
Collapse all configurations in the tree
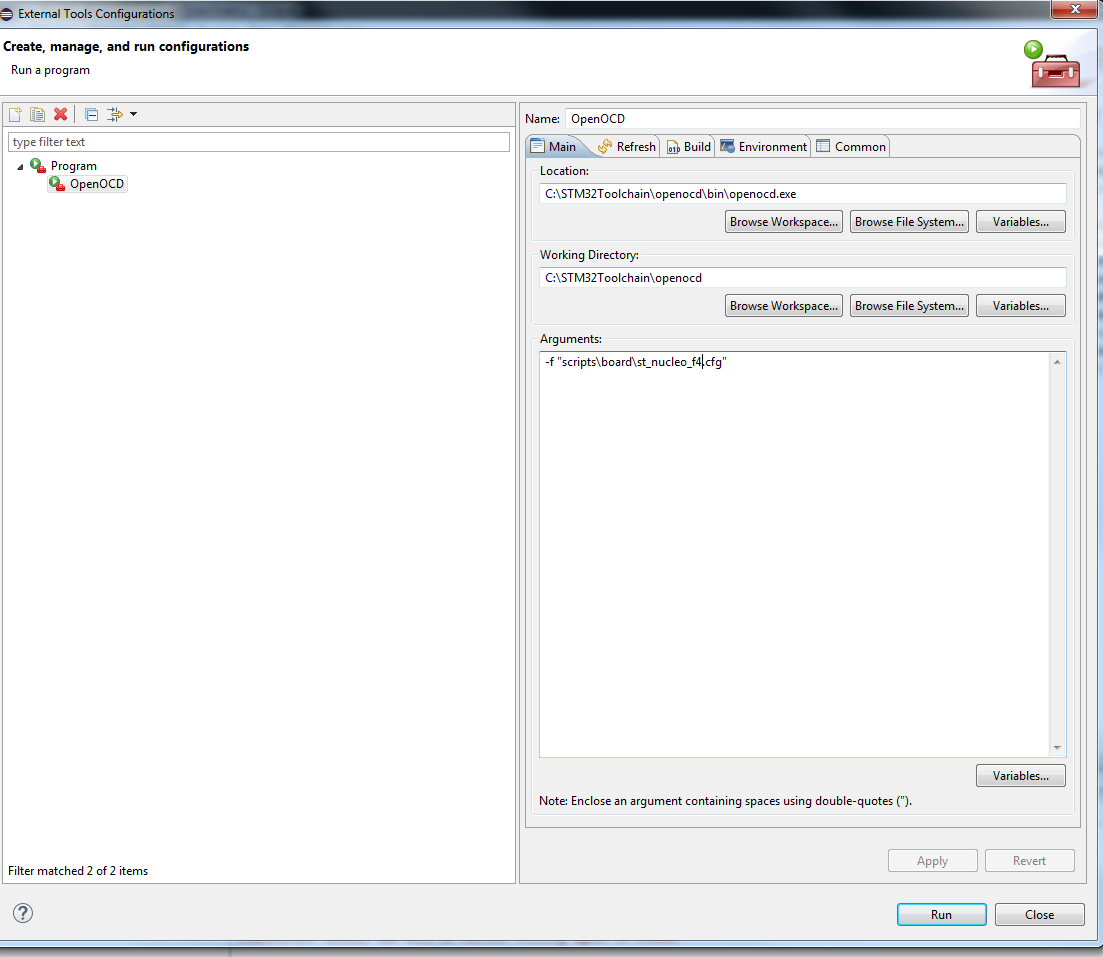91,115
